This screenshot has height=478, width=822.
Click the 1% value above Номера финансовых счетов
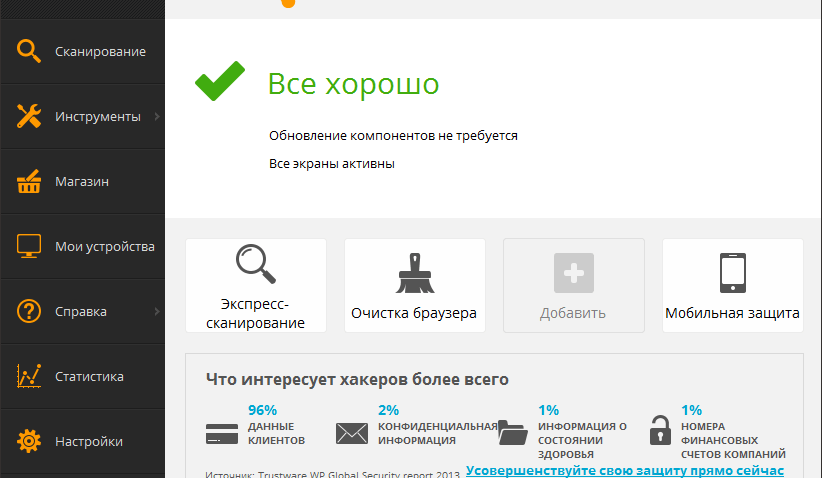691,410
